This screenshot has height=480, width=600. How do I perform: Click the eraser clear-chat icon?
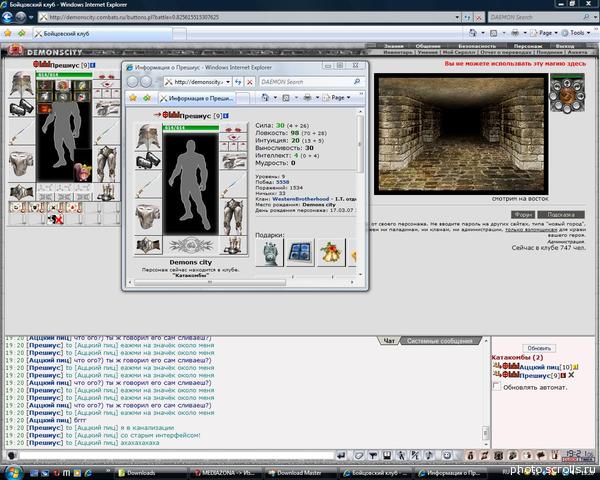(x=359, y=455)
